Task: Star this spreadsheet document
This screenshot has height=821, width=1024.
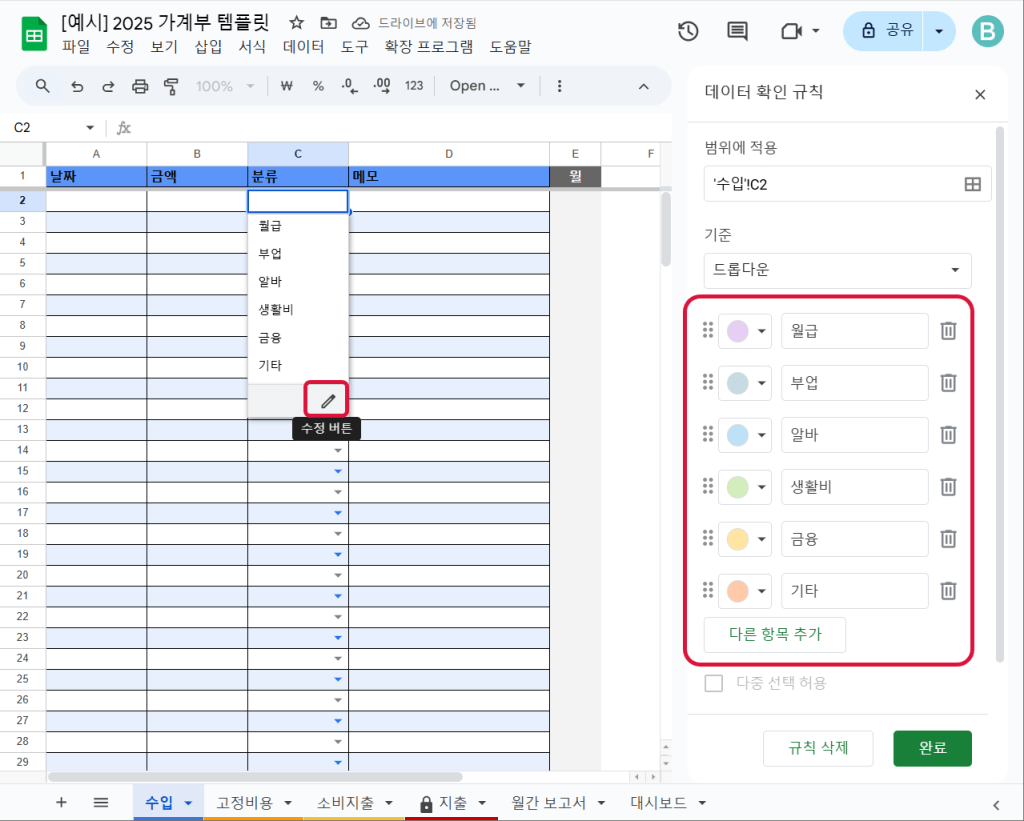Action: 296,22
